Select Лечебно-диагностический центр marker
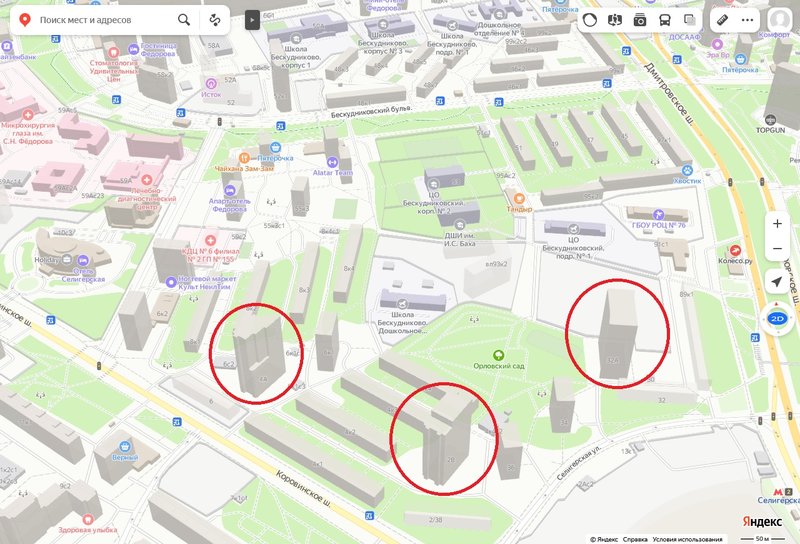The height and width of the screenshot is (544, 800). click(147, 180)
